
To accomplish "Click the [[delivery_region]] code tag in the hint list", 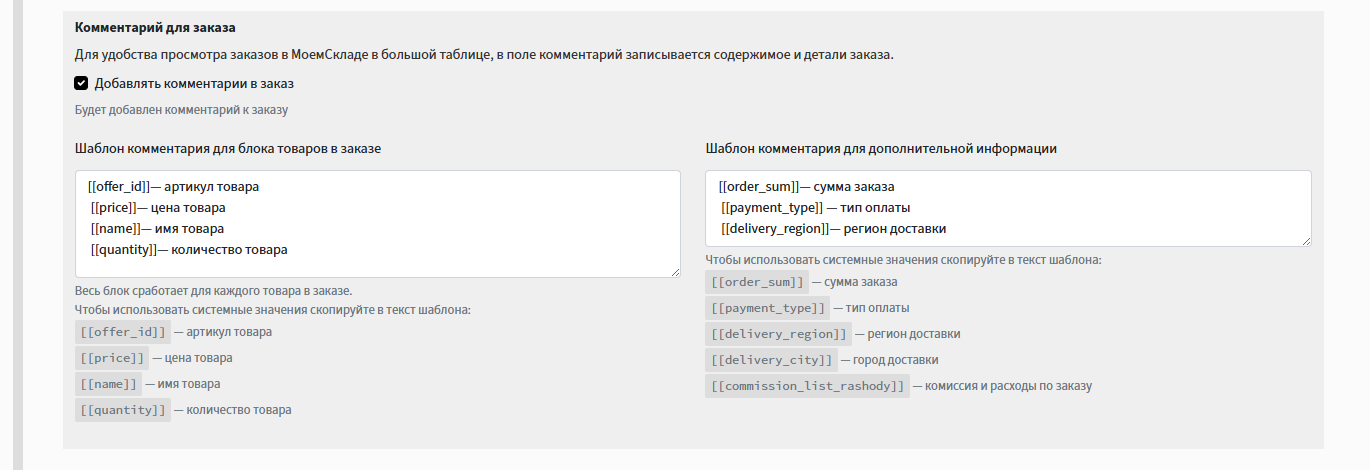I will click(779, 334).
